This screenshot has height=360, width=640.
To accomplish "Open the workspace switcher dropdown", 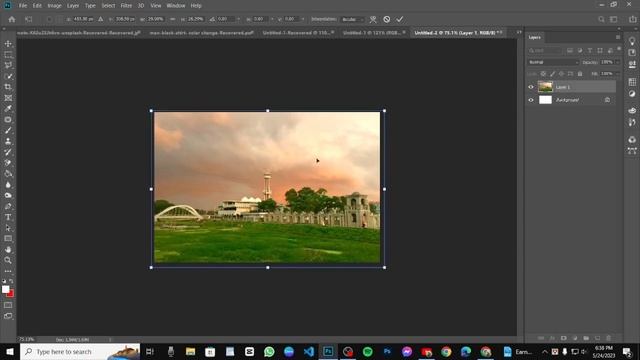I will 614,19.
